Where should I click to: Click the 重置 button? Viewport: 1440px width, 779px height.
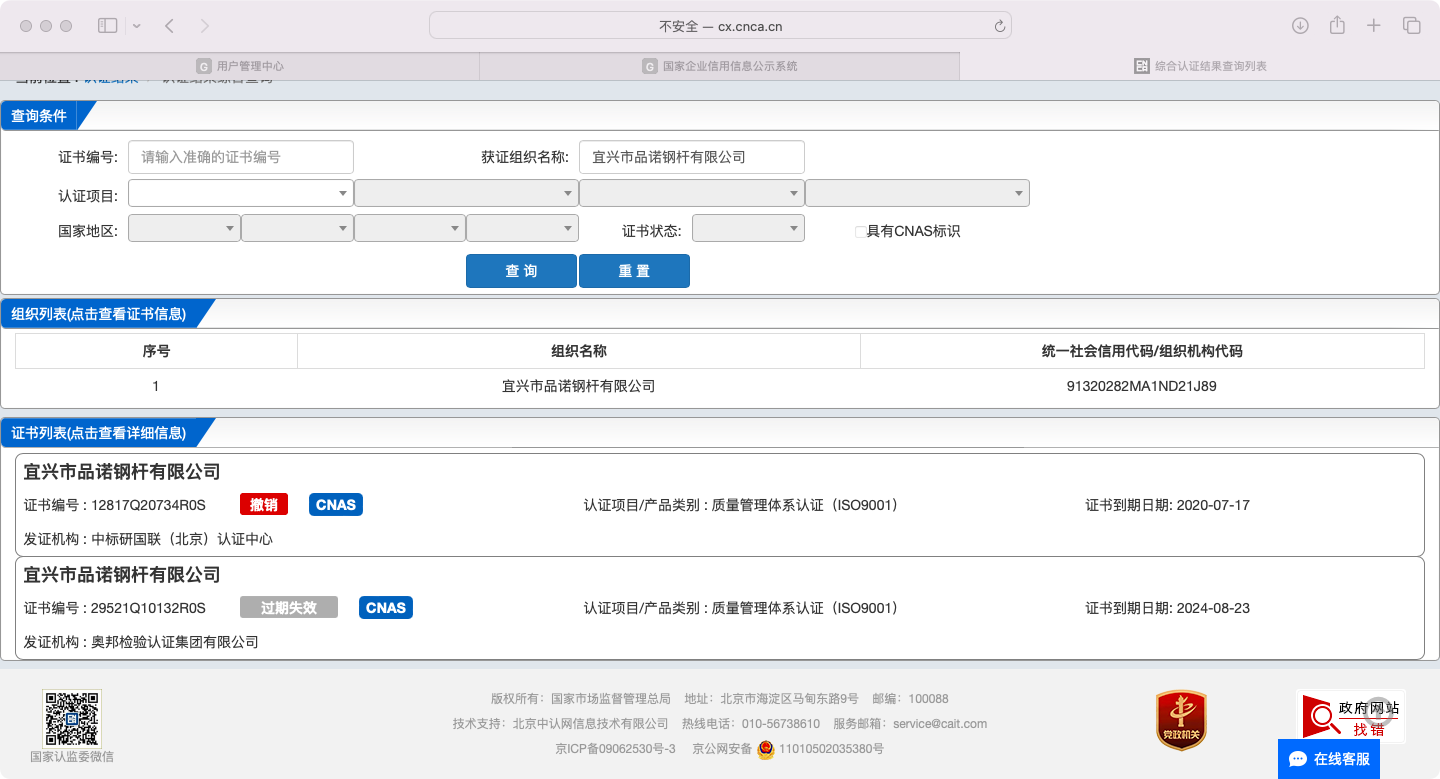(634, 271)
